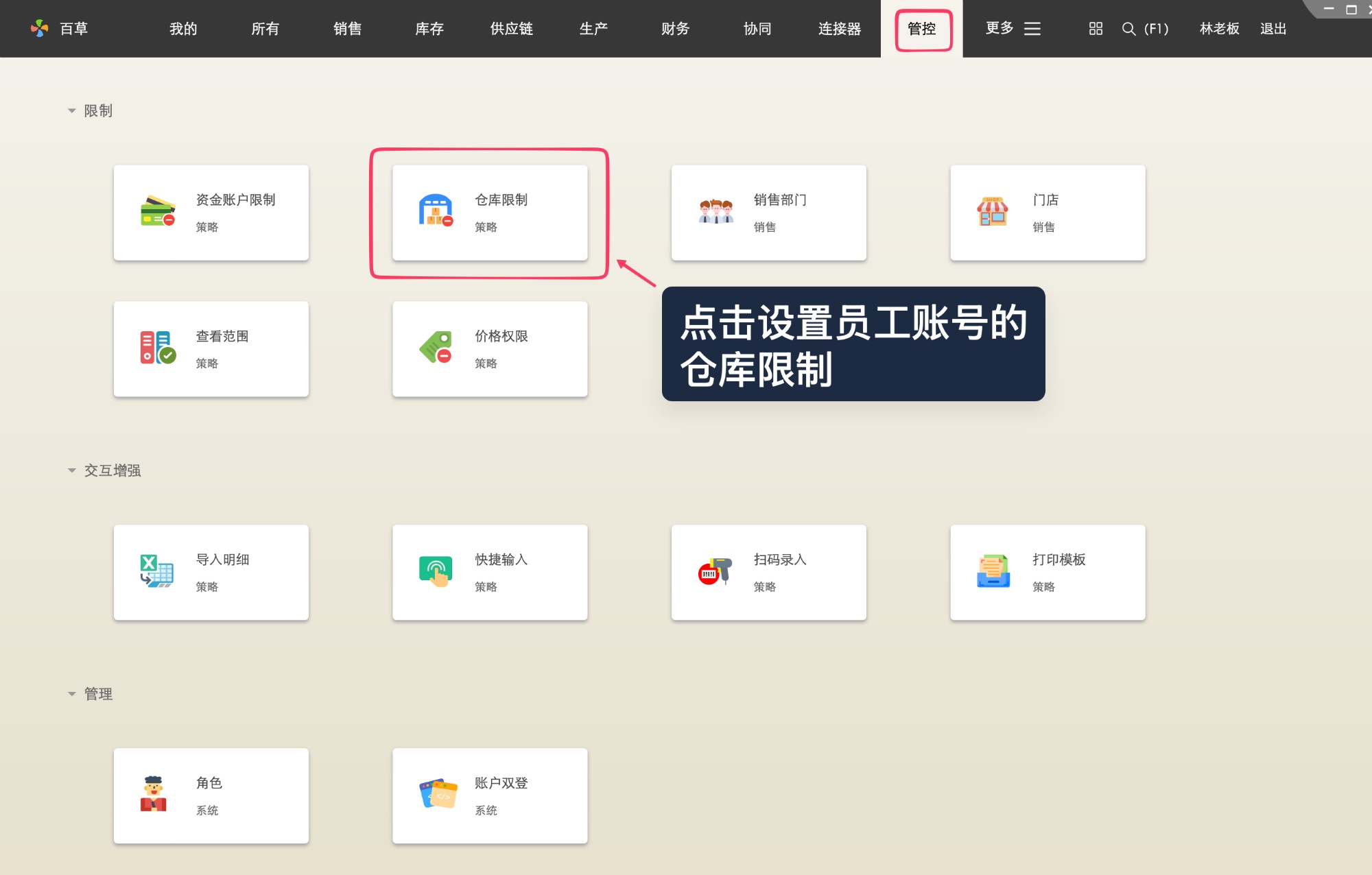Select the 价格权限 price permission icon
The width and height of the screenshot is (1372, 875).
[x=436, y=348]
